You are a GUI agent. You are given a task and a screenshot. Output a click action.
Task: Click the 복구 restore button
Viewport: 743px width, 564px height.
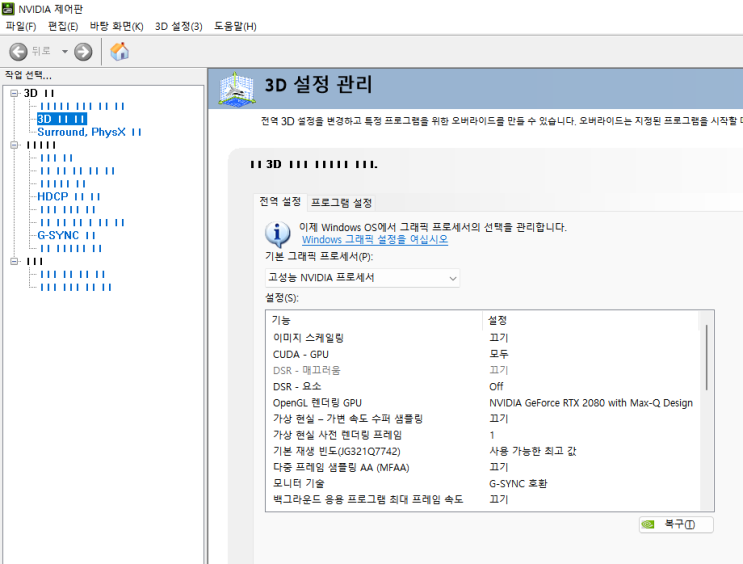[676, 524]
